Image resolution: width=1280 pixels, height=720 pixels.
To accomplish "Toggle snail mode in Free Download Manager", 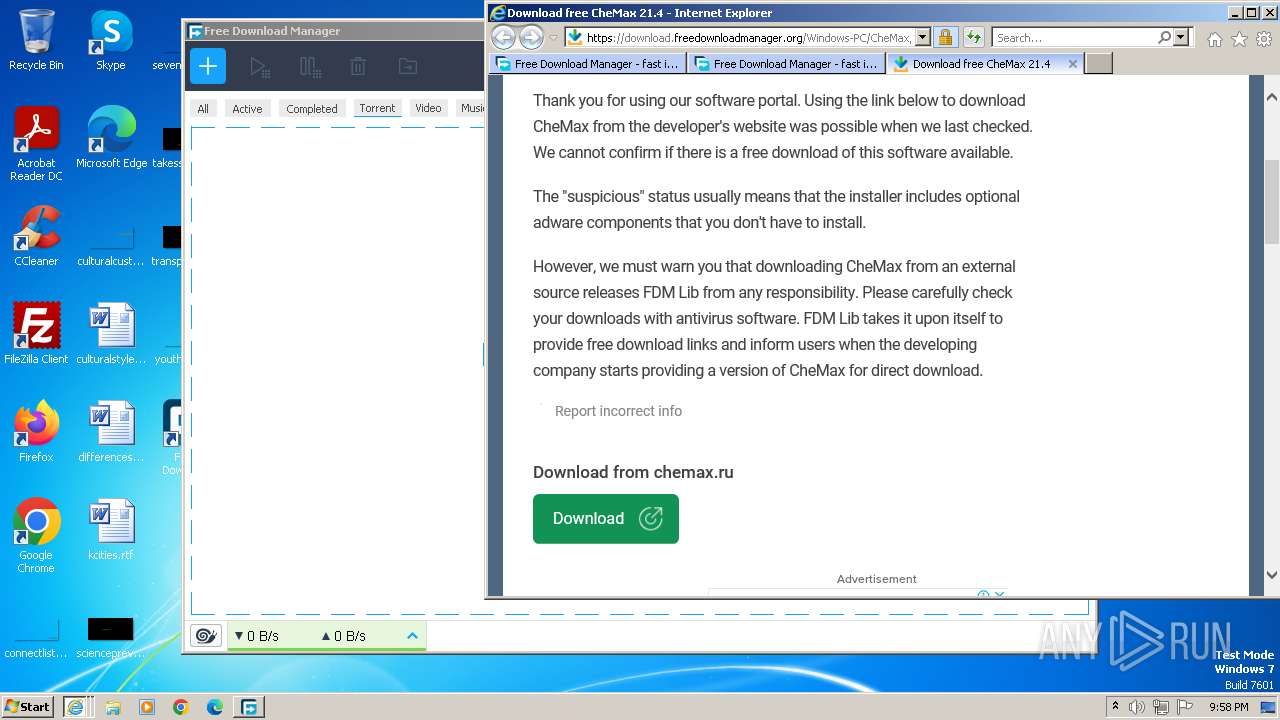I will tap(206, 636).
